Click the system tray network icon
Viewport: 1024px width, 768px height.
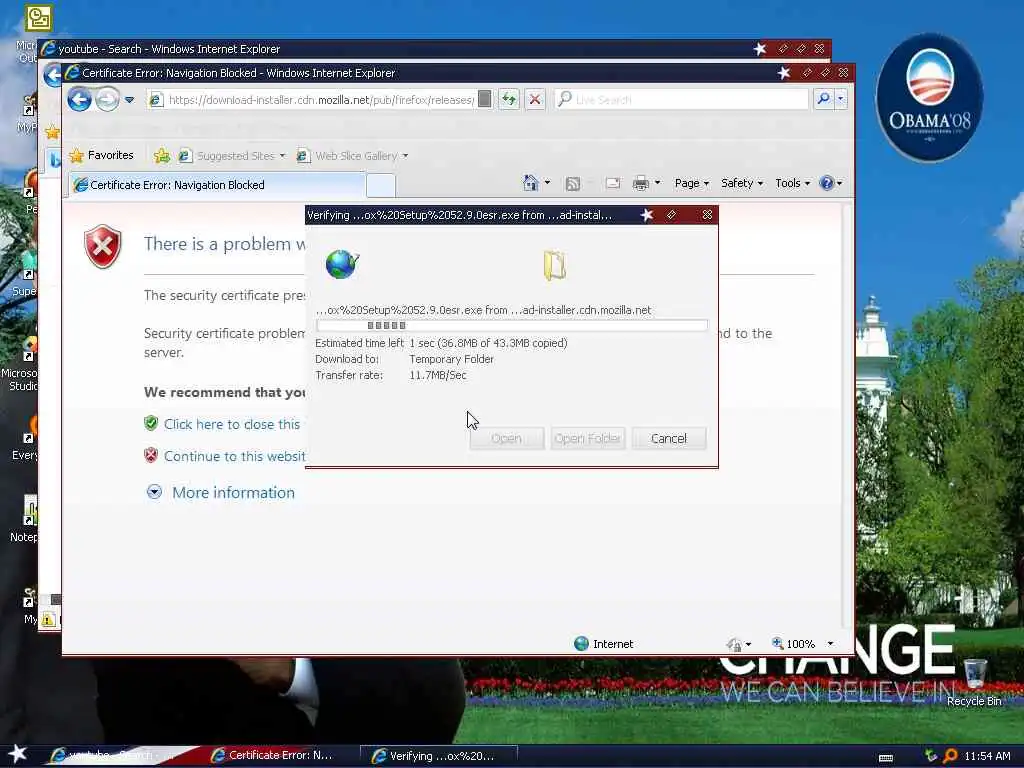pyautogui.click(x=931, y=756)
